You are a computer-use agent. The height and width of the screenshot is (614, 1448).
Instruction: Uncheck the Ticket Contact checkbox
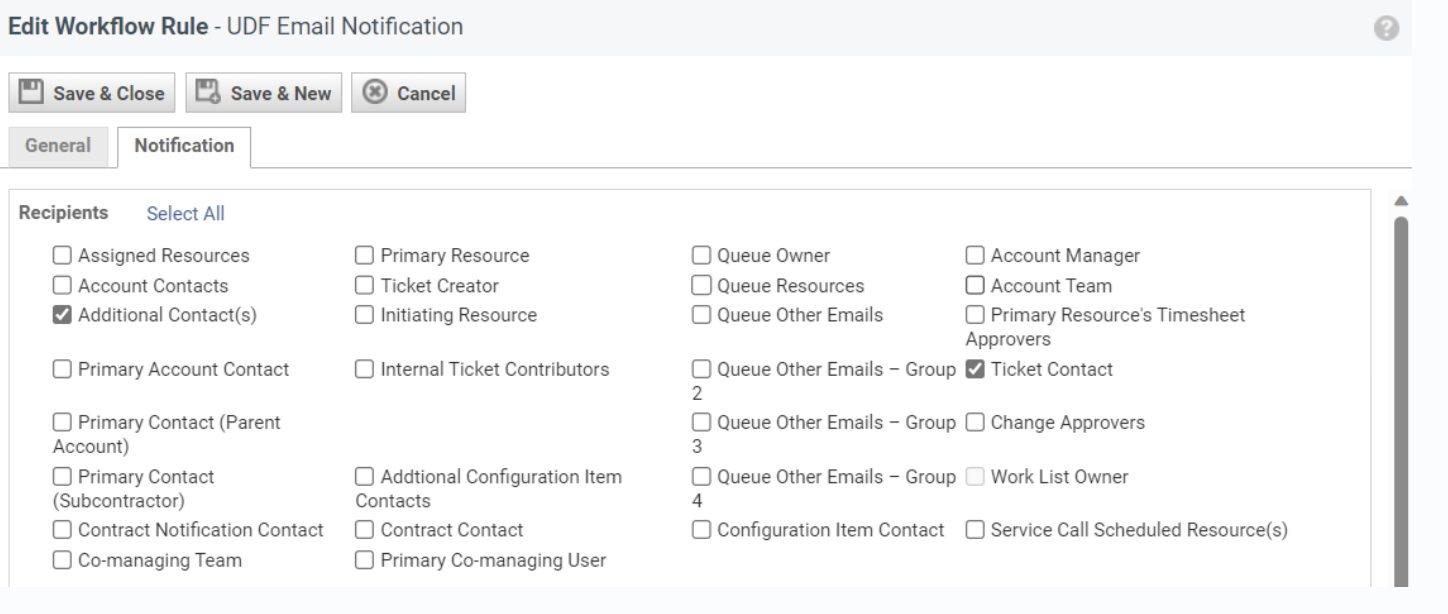975,369
